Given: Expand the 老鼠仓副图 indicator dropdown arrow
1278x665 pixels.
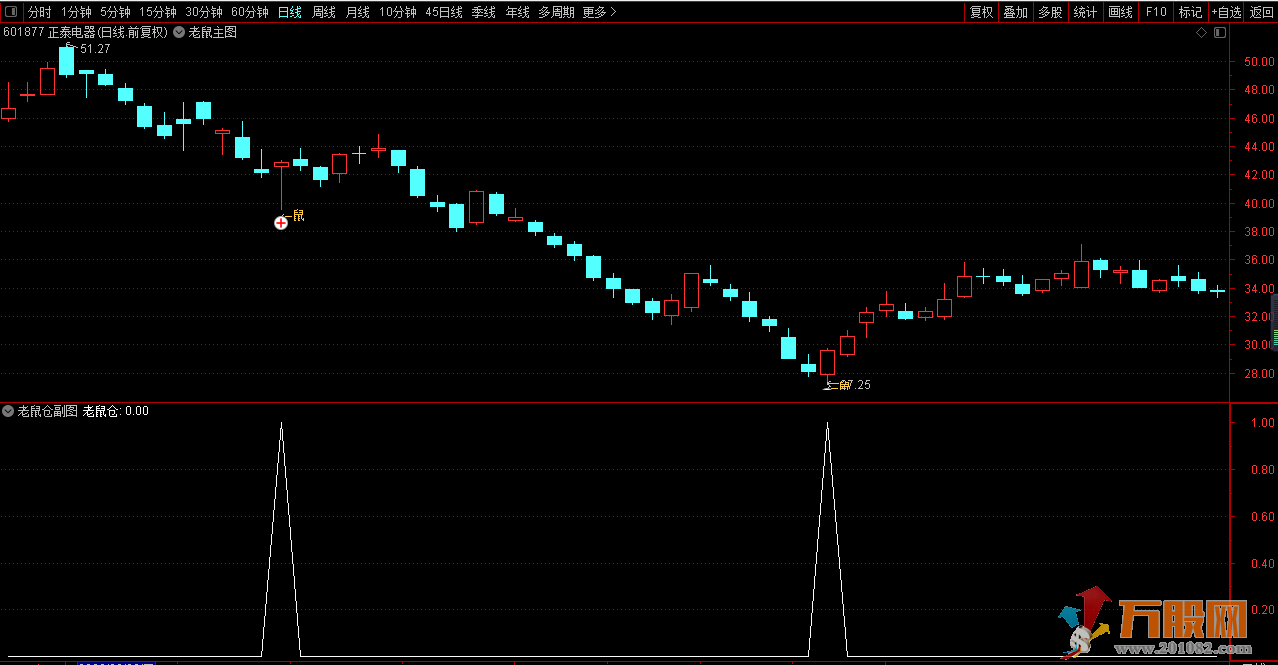Looking at the screenshot, I should coord(8,411).
